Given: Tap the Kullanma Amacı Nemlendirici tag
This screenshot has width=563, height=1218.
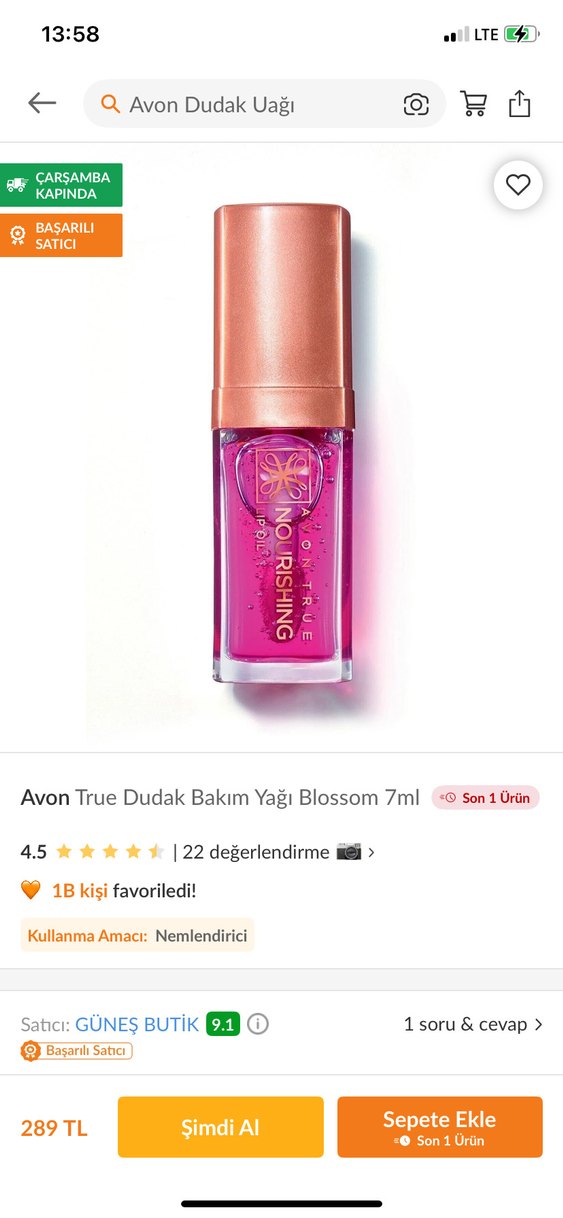Looking at the screenshot, I should click(x=138, y=935).
